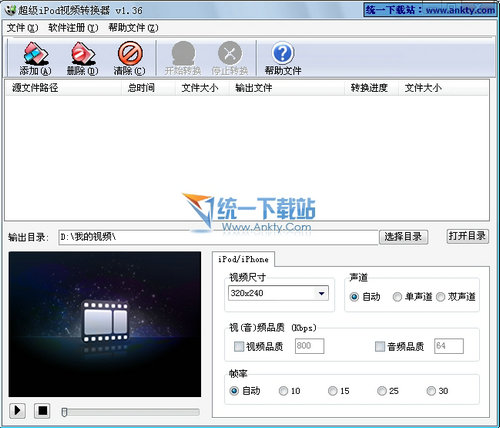This screenshot has width=500, height=428.
Task: Click the 输出文件 column header
Action: point(287,88)
